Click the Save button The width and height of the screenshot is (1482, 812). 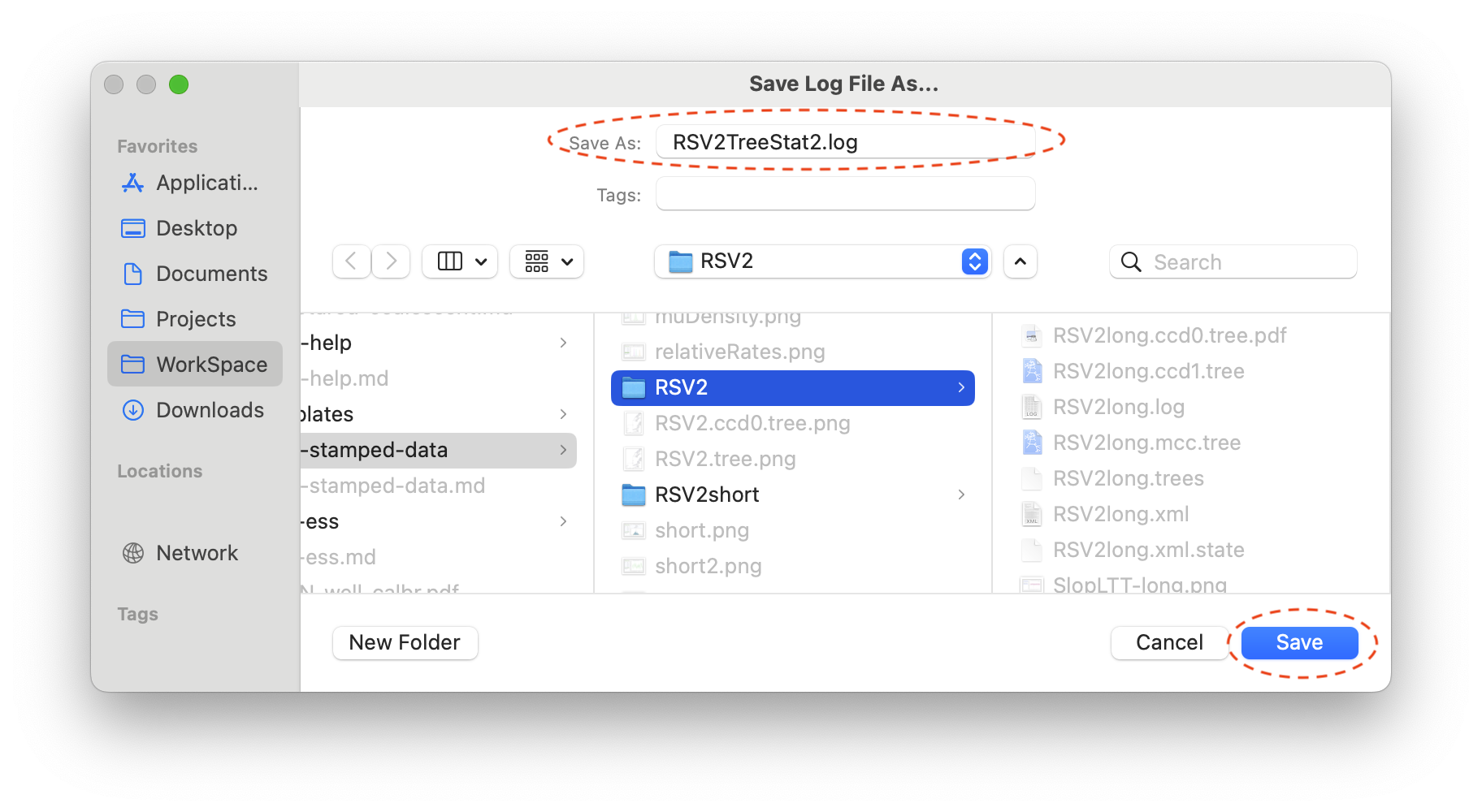click(x=1299, y=642)
